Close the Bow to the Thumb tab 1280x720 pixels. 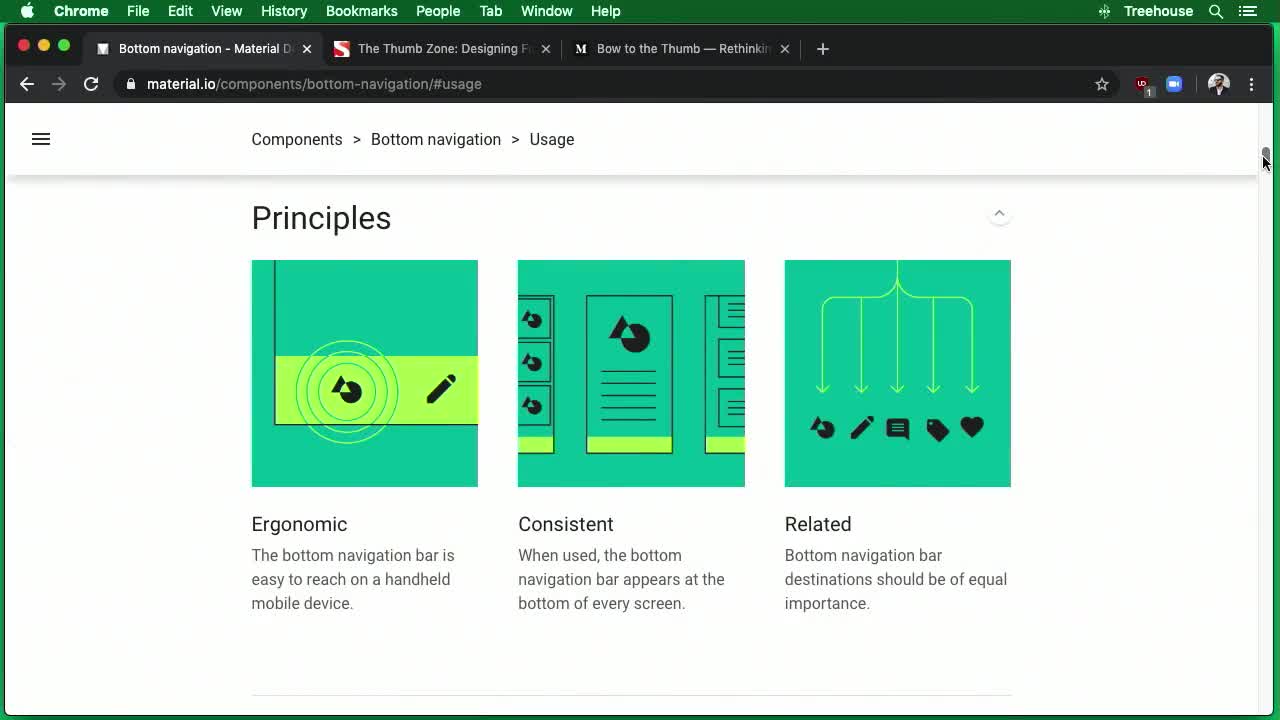[x=784, y=48]
